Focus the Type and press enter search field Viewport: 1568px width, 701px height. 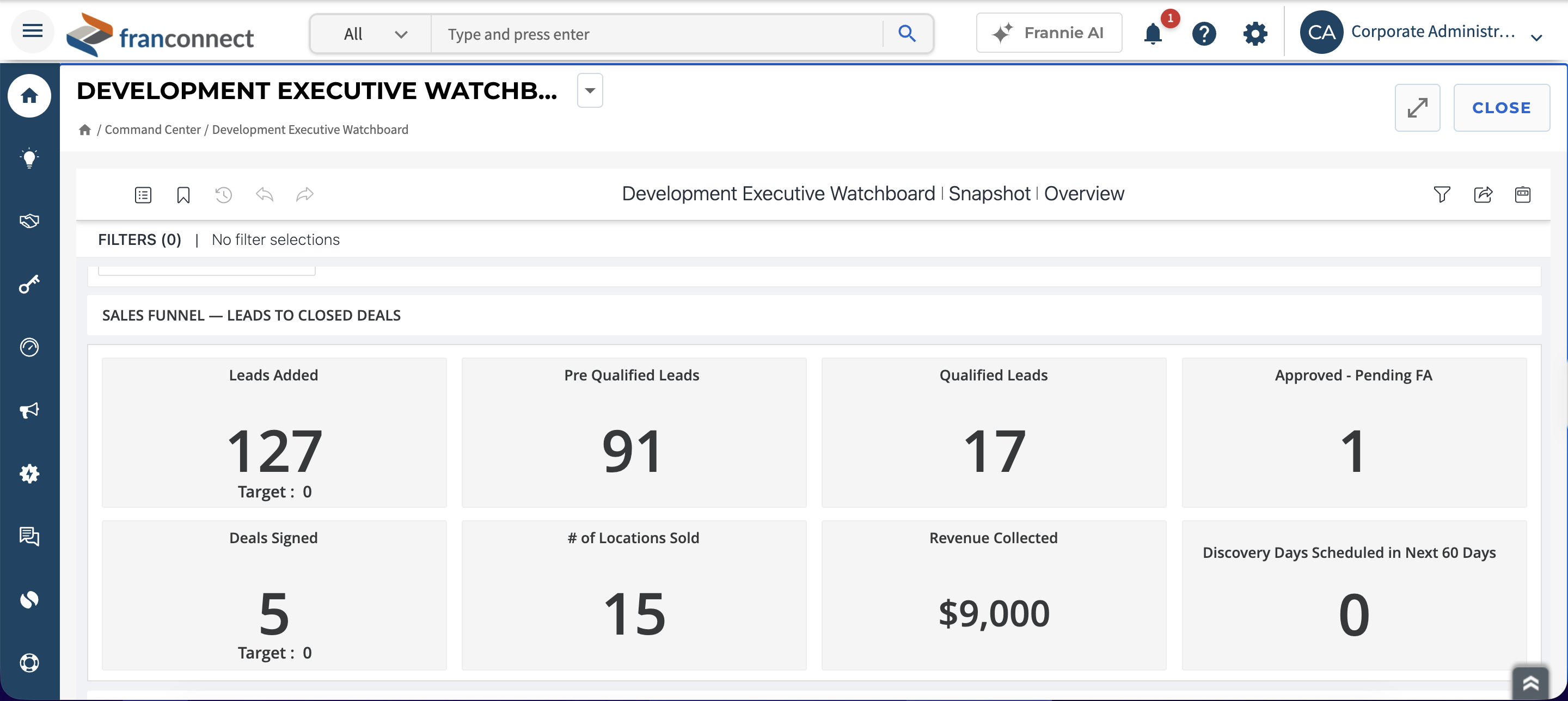656,34
